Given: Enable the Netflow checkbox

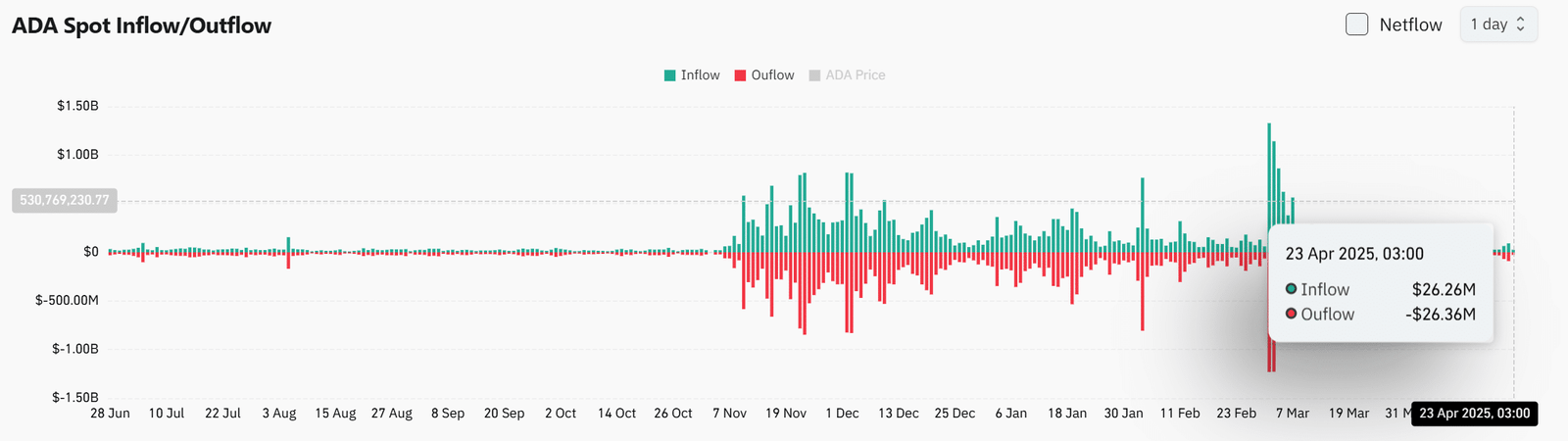Looking at the screenshot, I should [x=1356, y=24].
